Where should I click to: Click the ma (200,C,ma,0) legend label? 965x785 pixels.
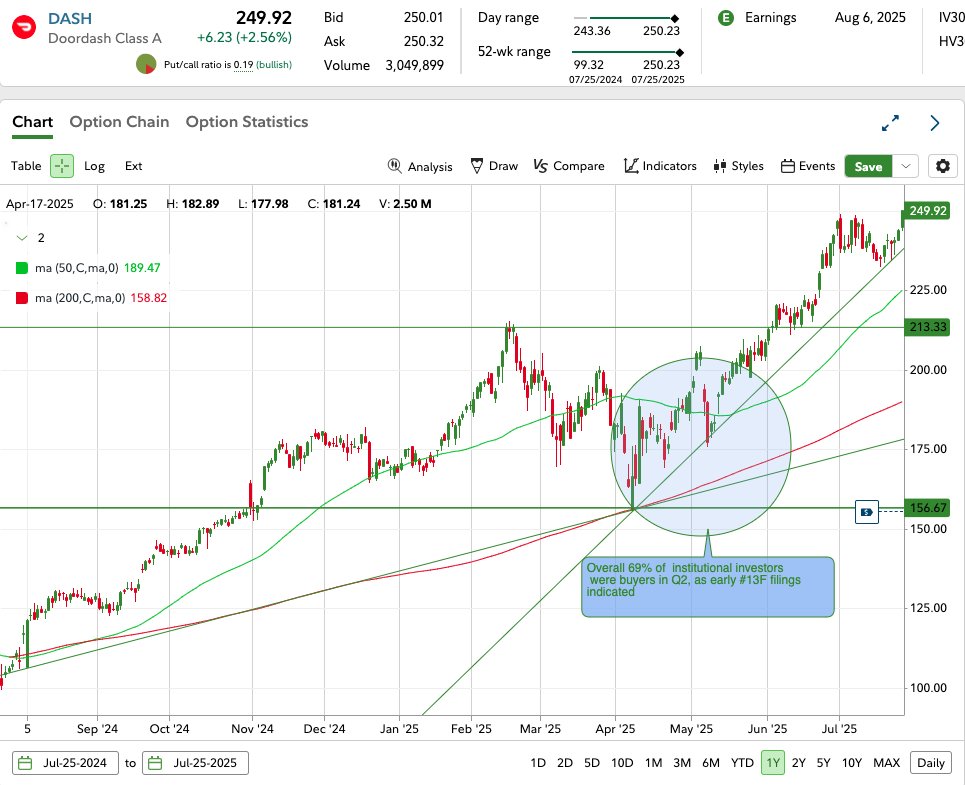click(80, 298)
